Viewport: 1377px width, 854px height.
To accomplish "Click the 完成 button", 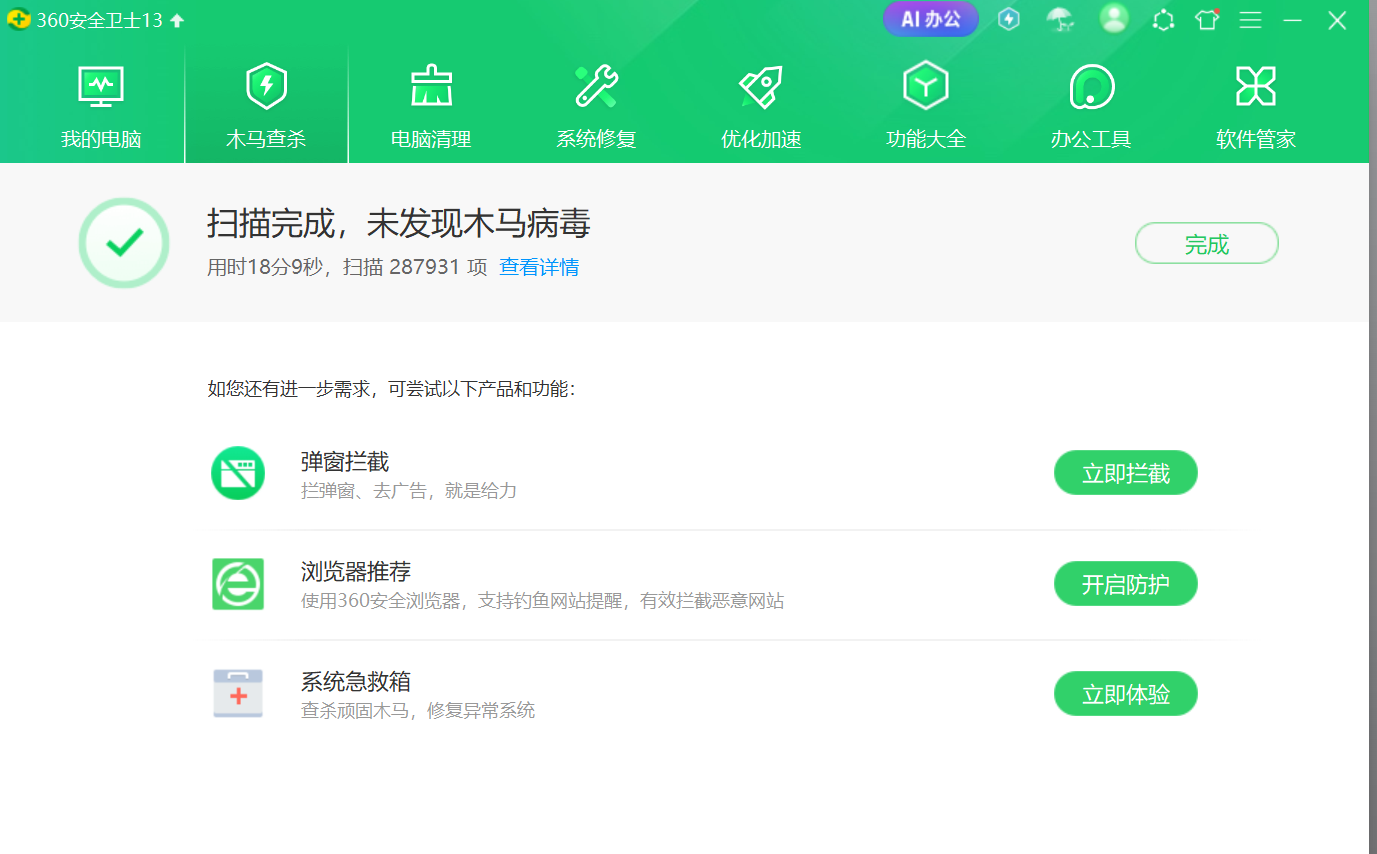I will point(1207,243).
